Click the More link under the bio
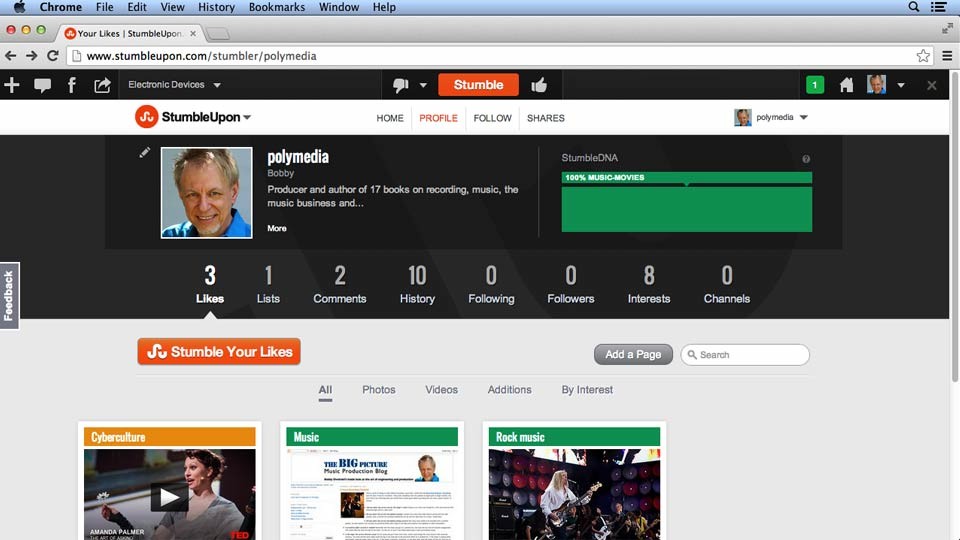960x540 pixels. coord(277,228)
